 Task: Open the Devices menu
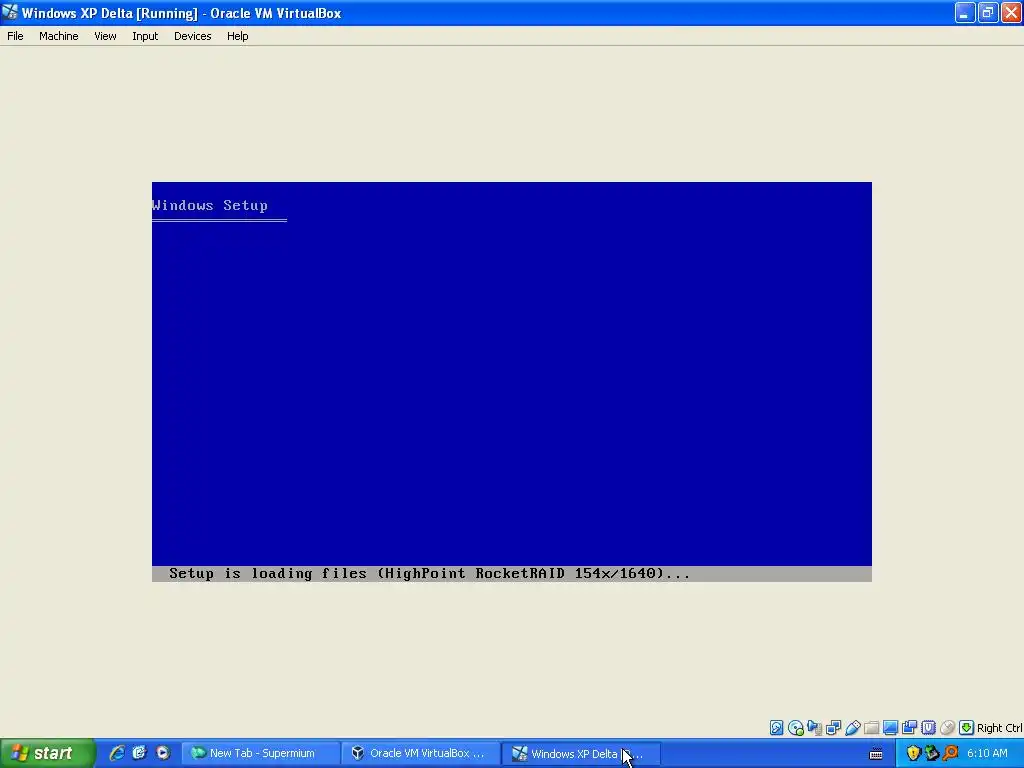pyautogui.click(x=192, y=36)
